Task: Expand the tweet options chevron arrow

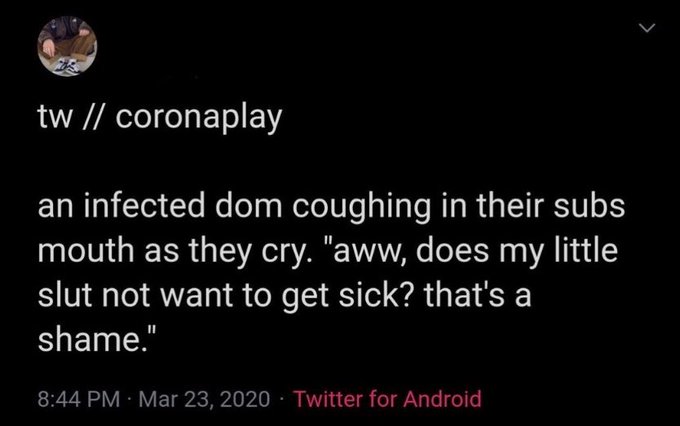Action: pos(647,28)
